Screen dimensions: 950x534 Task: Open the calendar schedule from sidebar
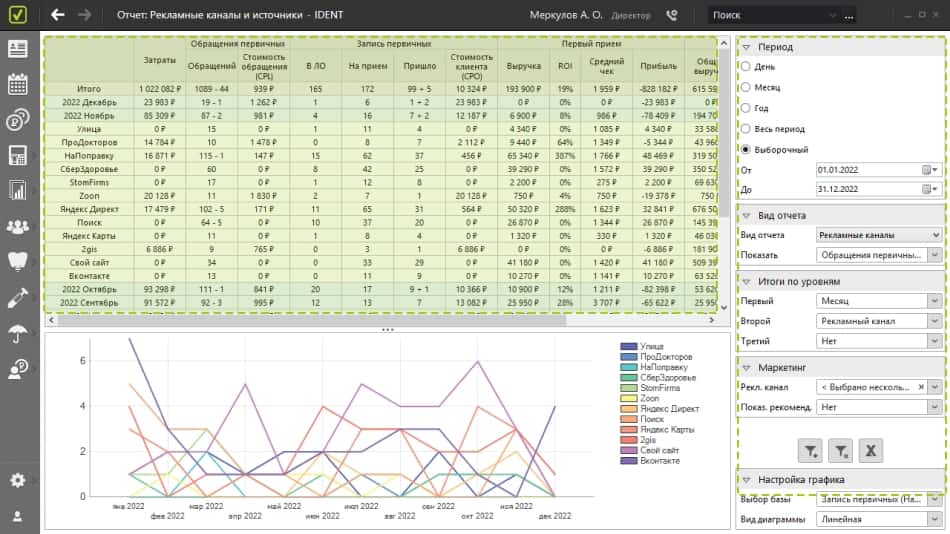click(x=17, y=84)
